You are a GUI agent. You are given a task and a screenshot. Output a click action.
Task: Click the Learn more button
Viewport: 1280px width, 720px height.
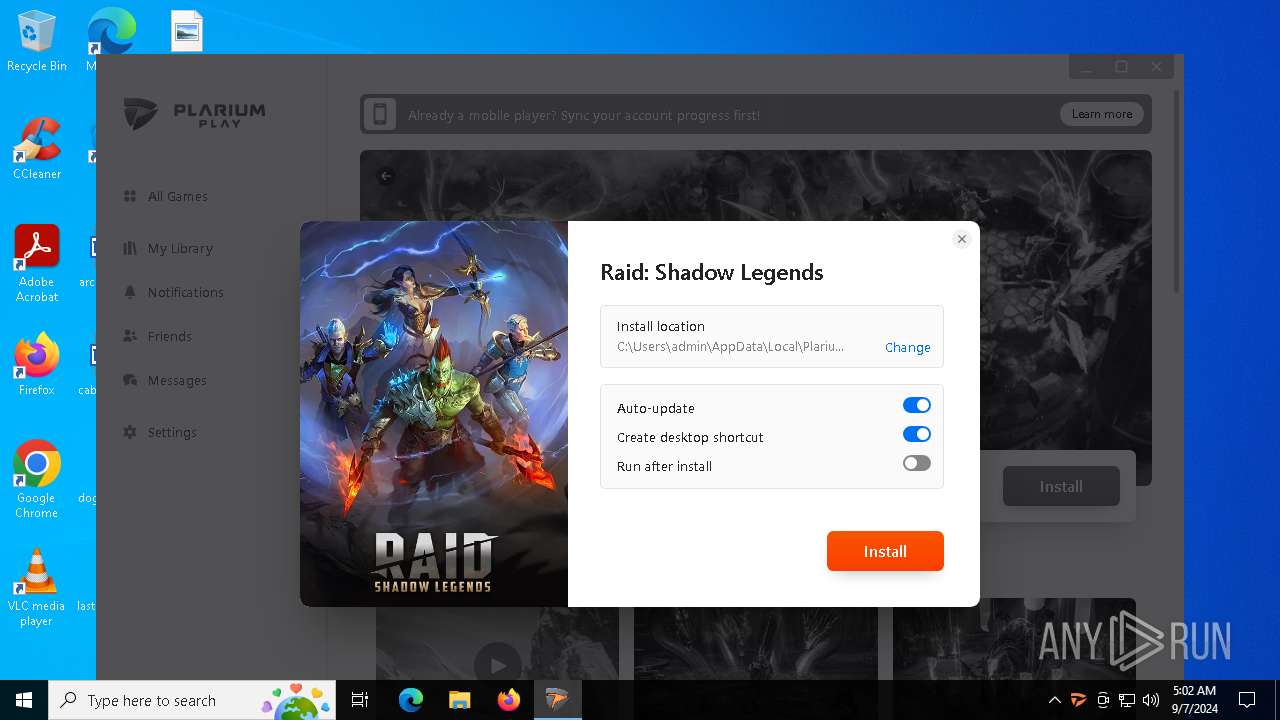[x=1102, y=114]
